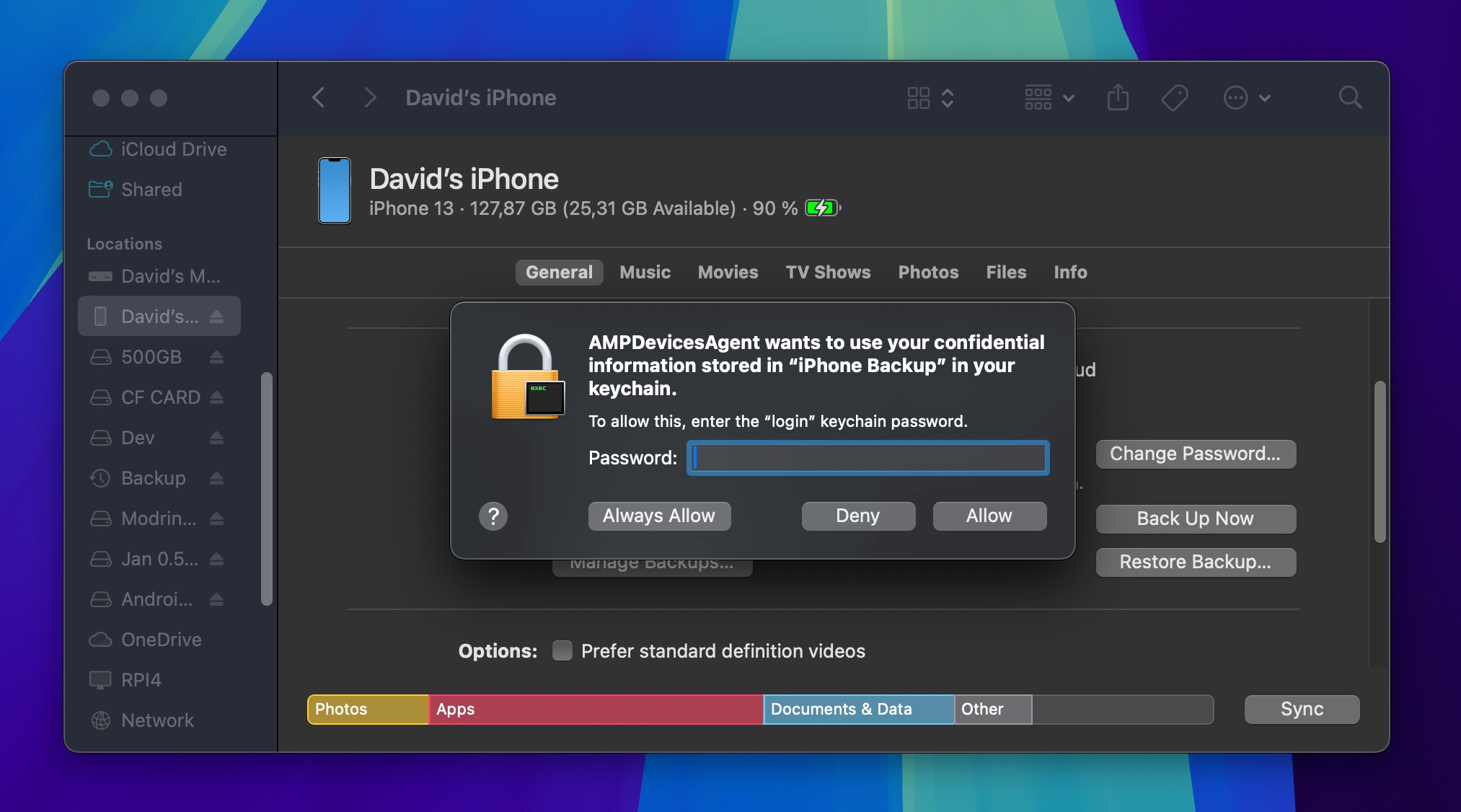Switch to the General tab
The width and height of the screenshot is (1461, 812).
[x=559, y=272]
